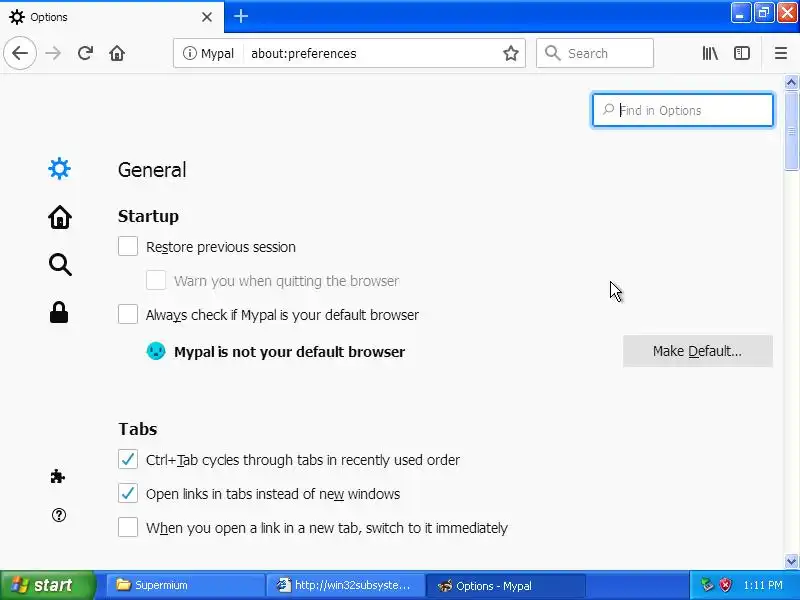Click the Tabs section heading
800x600 pixels.
[x=138, y=429]
